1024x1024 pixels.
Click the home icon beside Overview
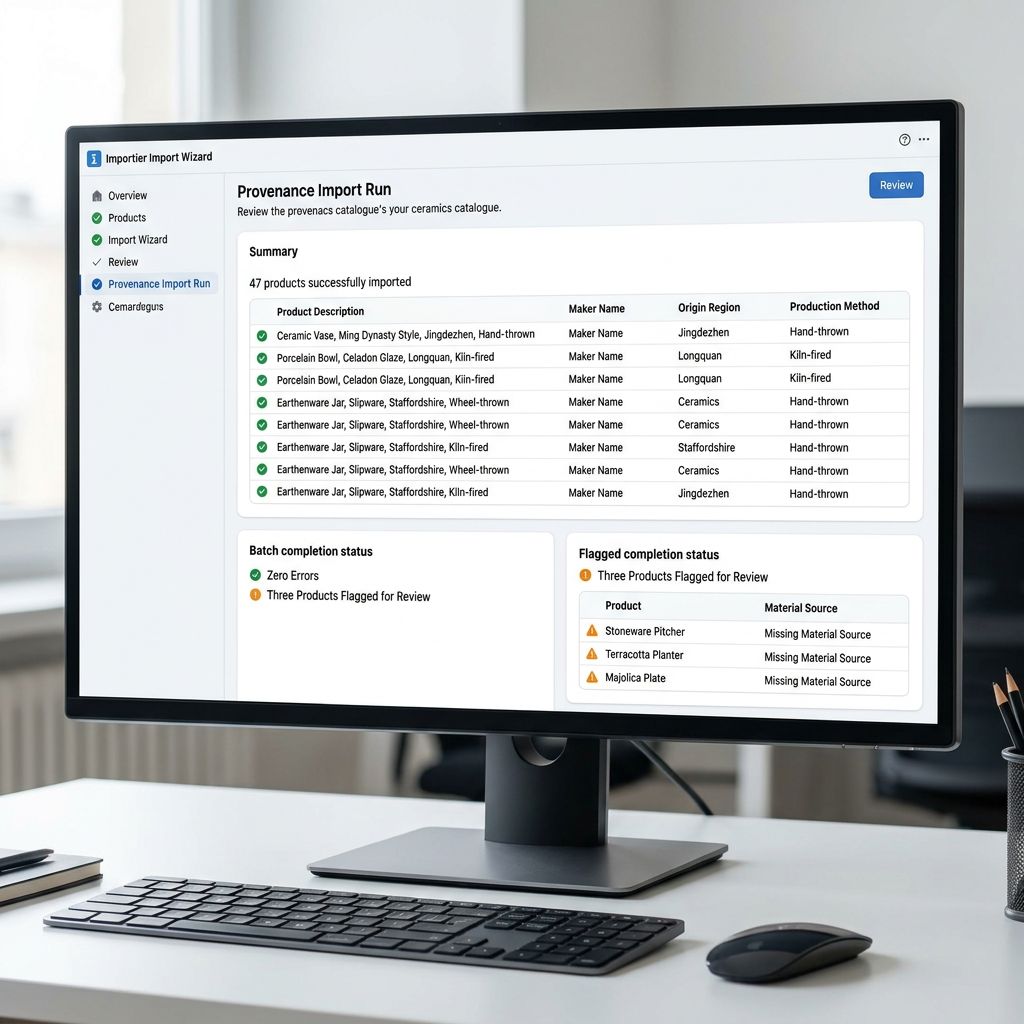(x=97, y=196)
